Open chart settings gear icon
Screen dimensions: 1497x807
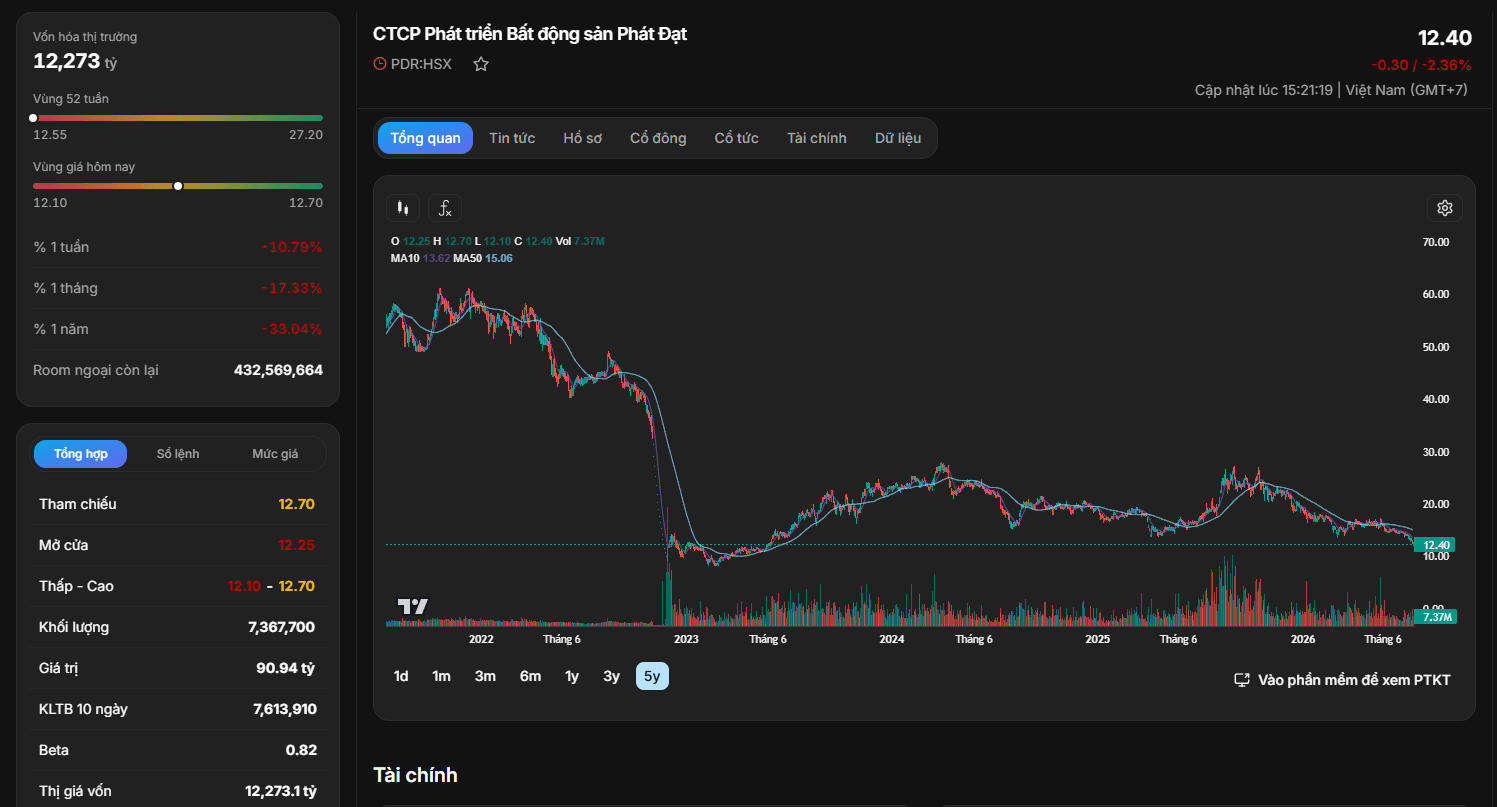click(1444, 208)
